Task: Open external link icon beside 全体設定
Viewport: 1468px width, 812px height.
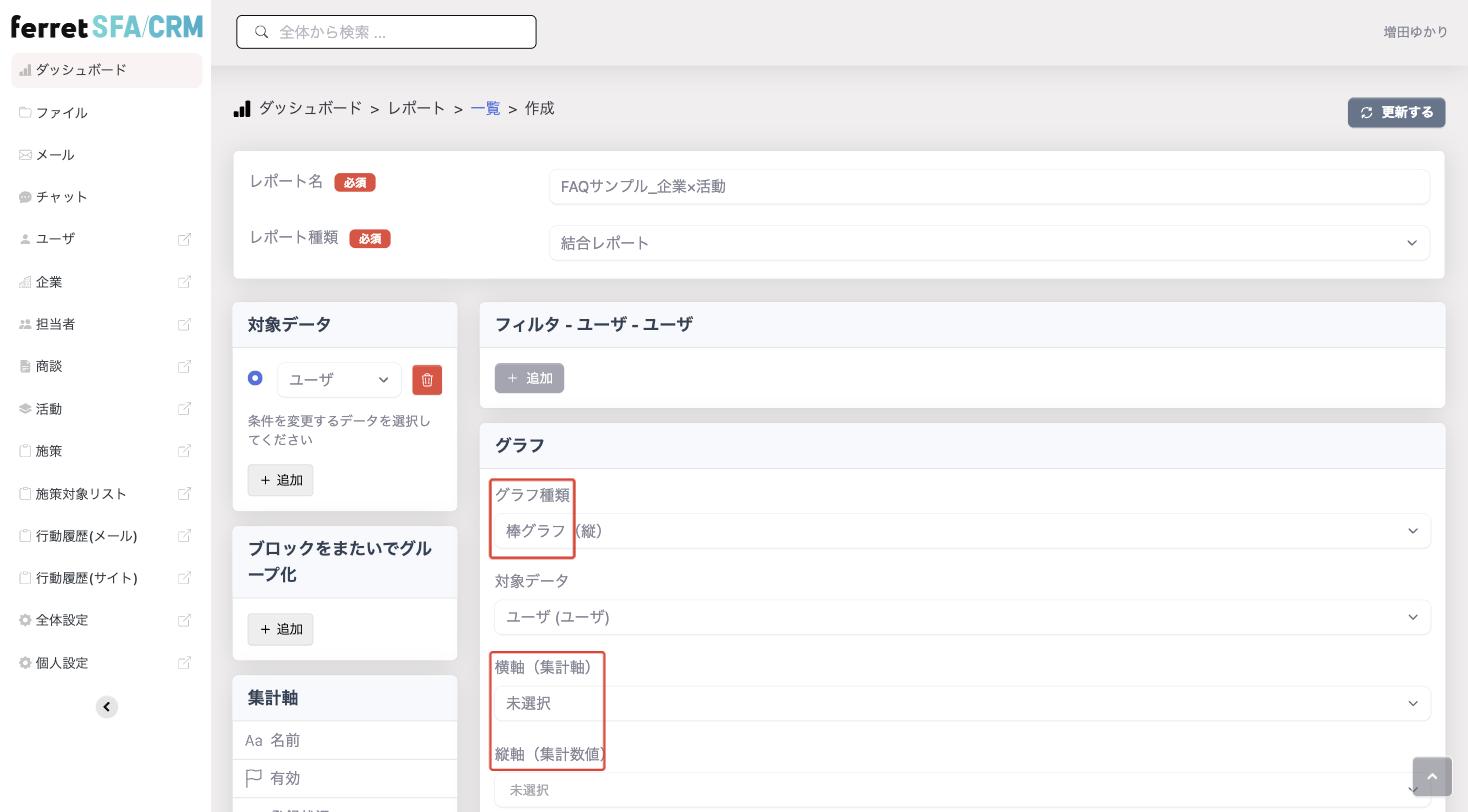Action: pos(184,620)
